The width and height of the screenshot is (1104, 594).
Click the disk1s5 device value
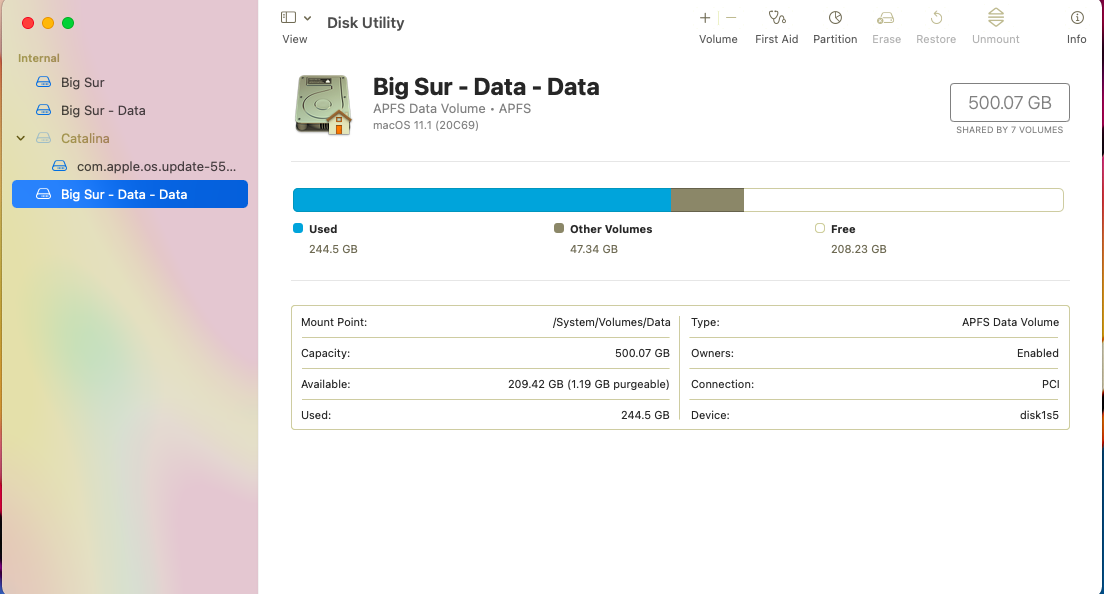point(1039,415)
